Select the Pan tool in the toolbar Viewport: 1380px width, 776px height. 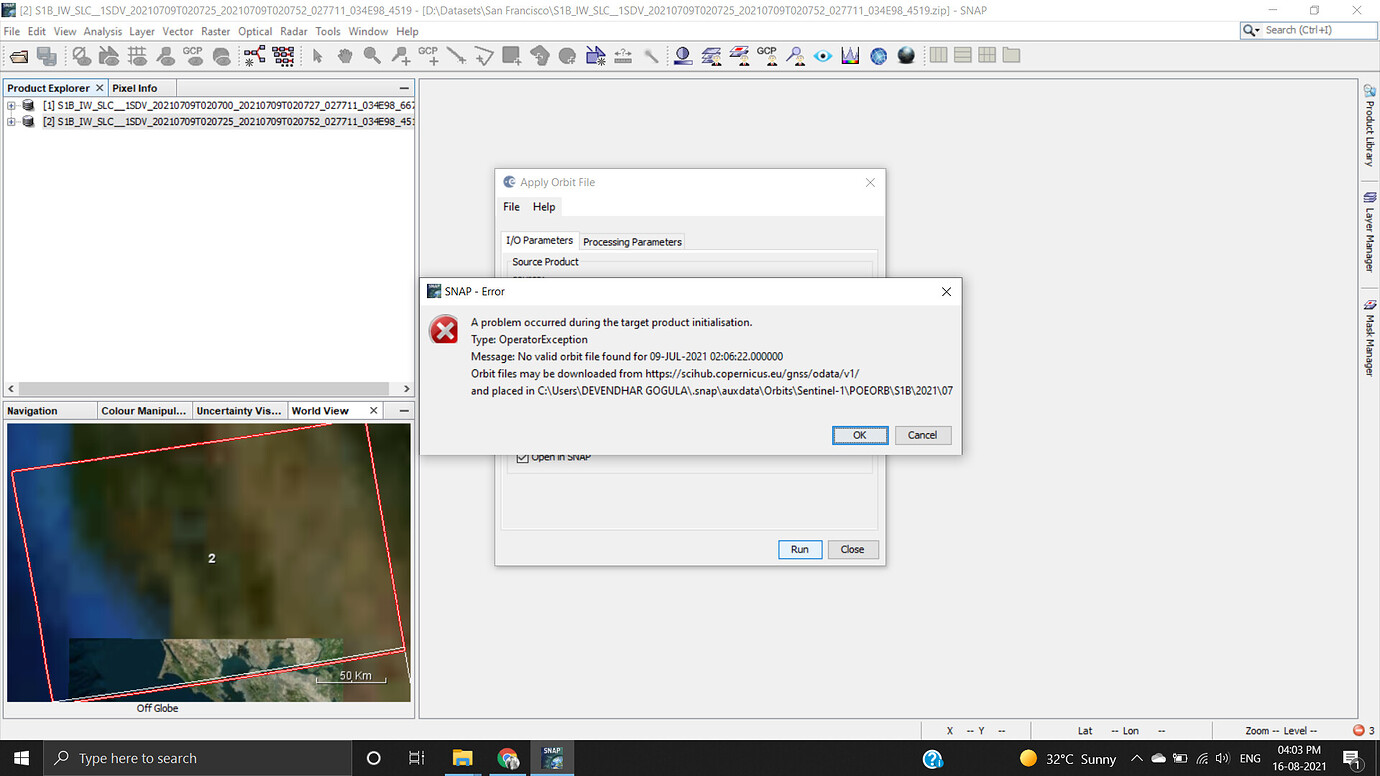344,55
